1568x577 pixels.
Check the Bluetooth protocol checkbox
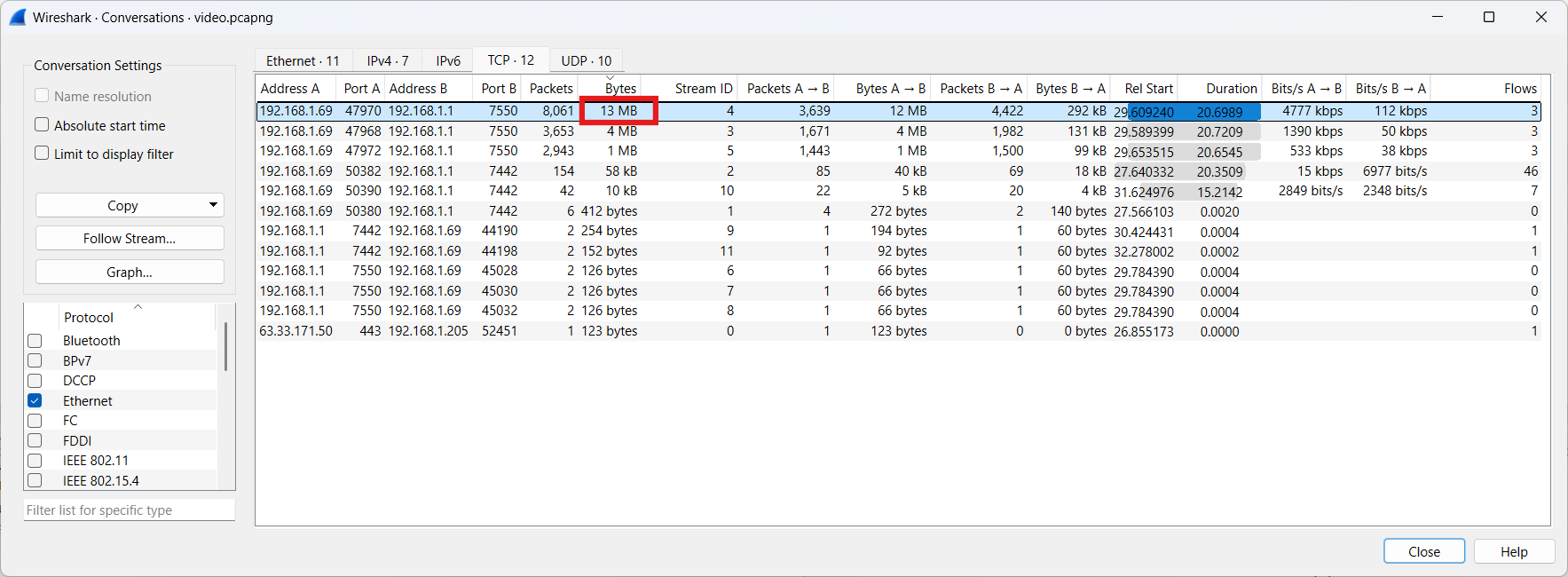coord(35,341)
